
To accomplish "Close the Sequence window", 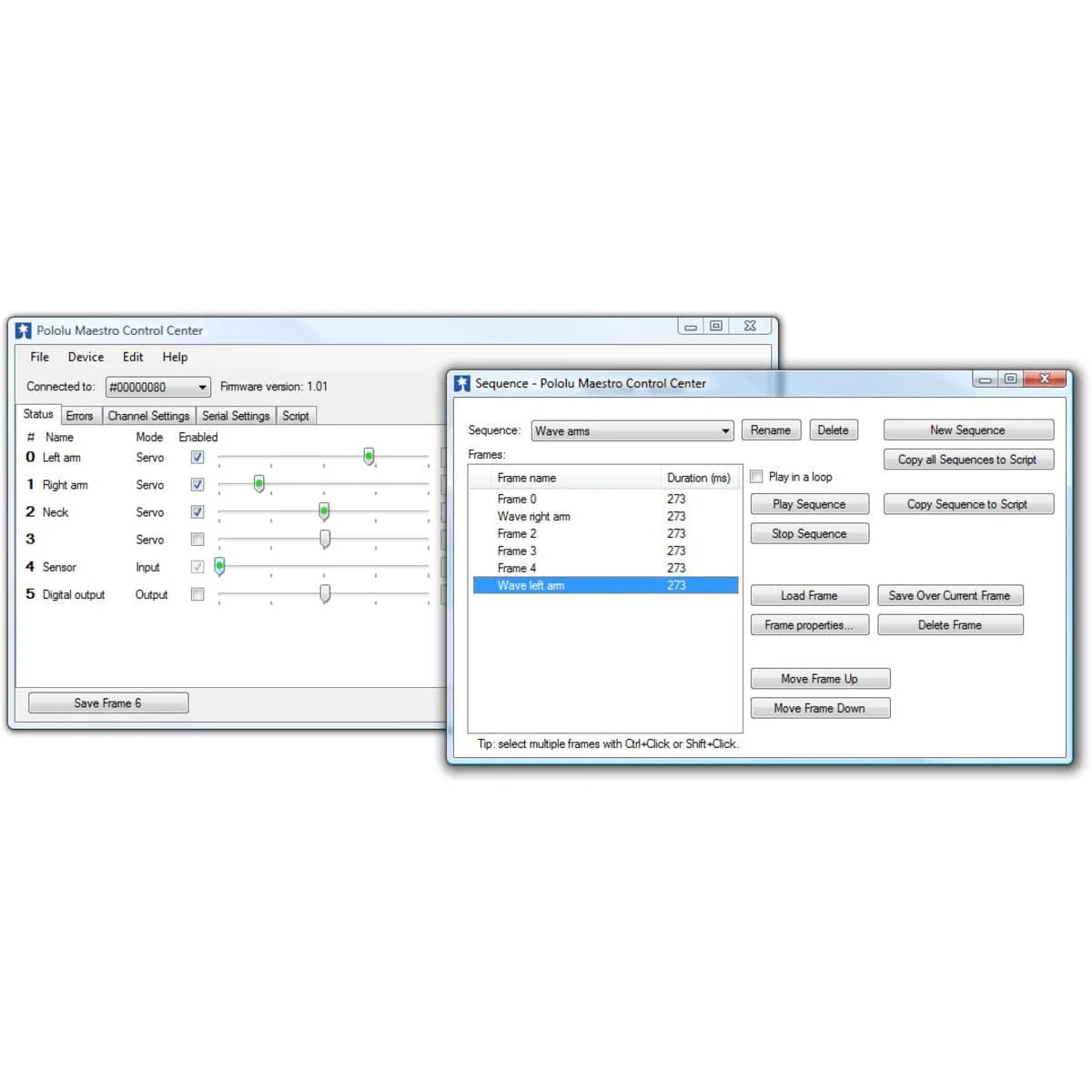I will pos(1044,379).
